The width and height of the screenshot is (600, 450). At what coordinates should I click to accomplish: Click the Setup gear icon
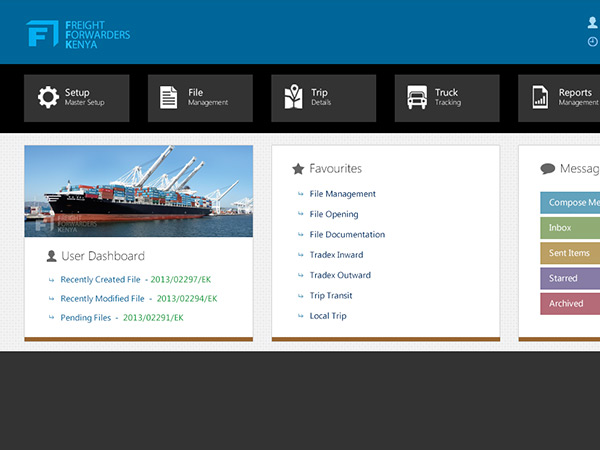[48, 97]
